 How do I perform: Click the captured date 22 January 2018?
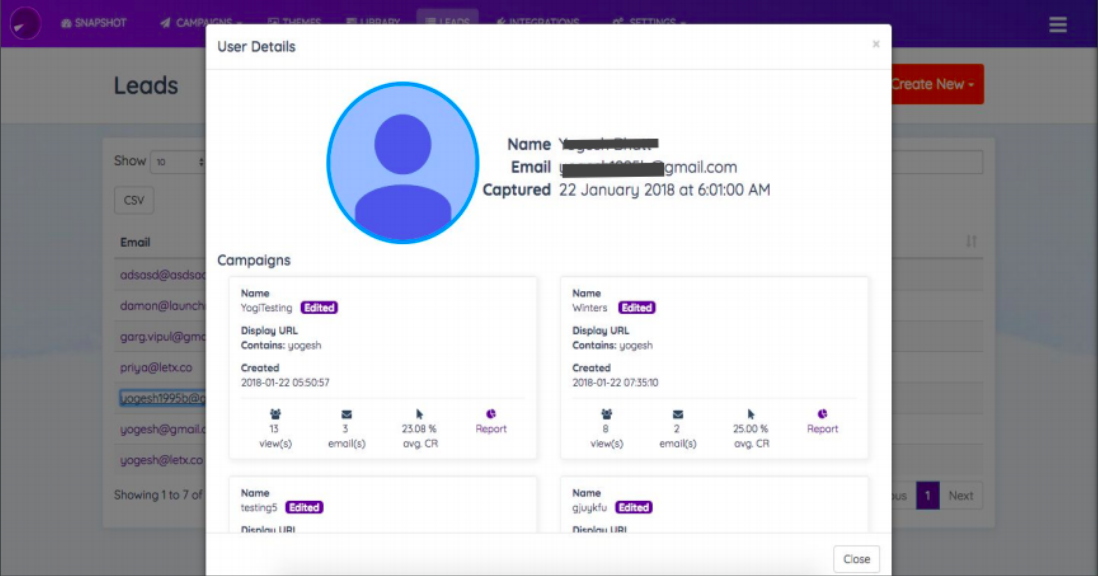pyautogui.click(x=665, y=190)
